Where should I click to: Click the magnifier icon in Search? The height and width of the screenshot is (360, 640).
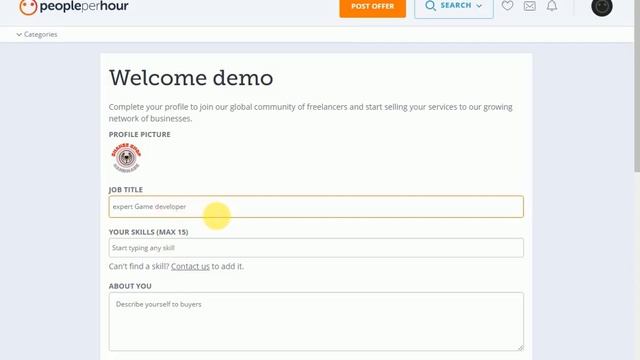point(430,6)
